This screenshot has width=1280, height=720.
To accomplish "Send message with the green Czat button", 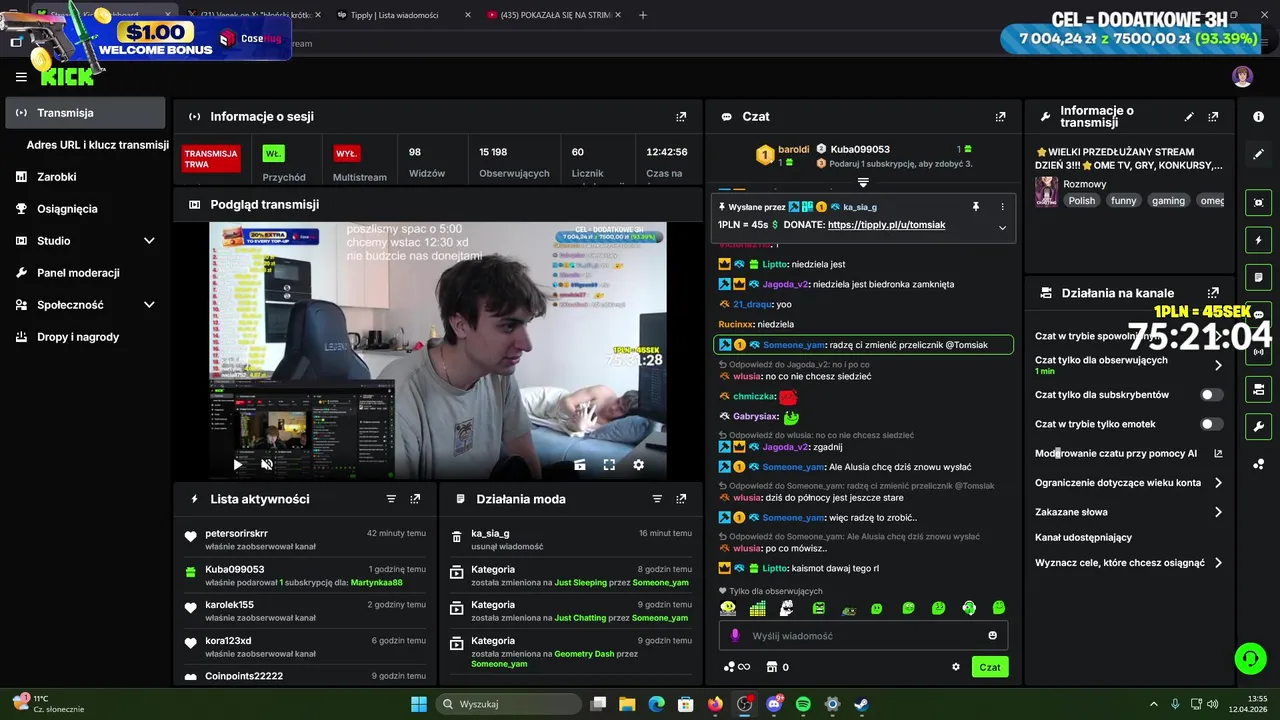I will coord(990,667).
